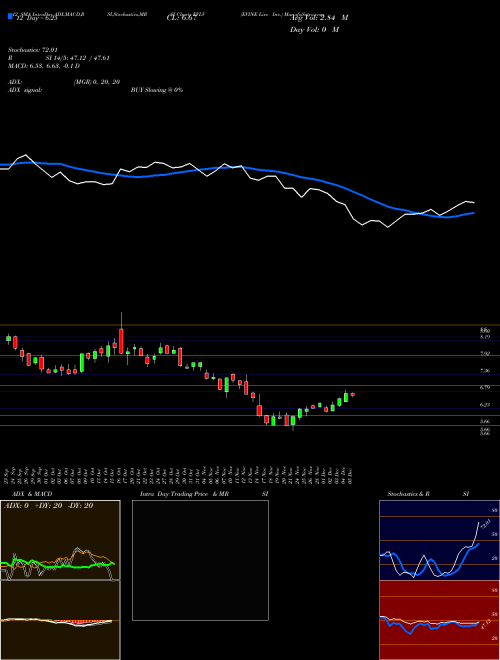The height and width of the screenshot is (660, 500).
Task: Click the Day Vol 0 M text
Action: tap(314, 29)
